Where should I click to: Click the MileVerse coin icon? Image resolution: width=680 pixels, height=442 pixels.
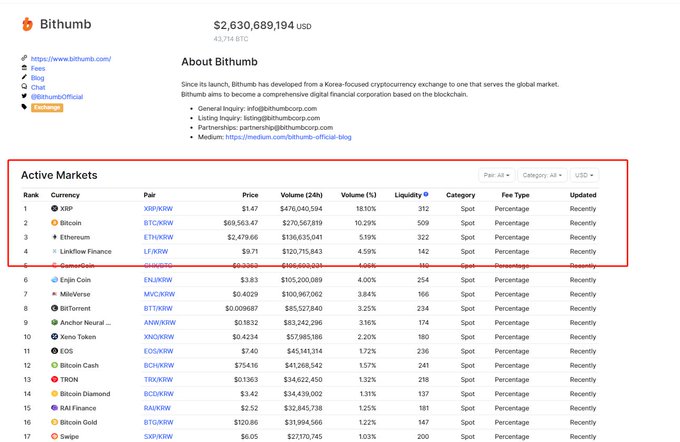tap(54, 294)
